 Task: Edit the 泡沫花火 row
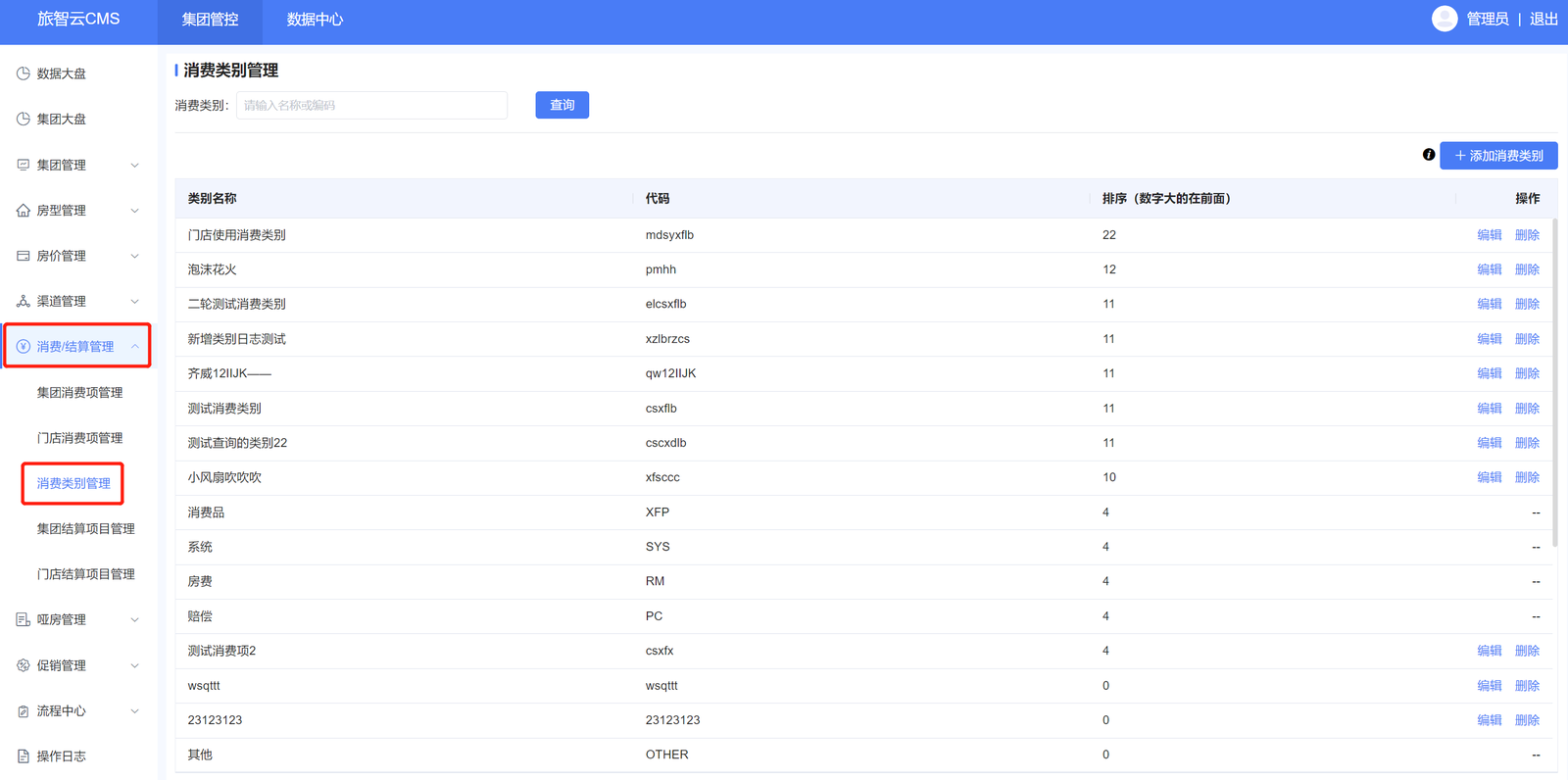click(1490, 269)
